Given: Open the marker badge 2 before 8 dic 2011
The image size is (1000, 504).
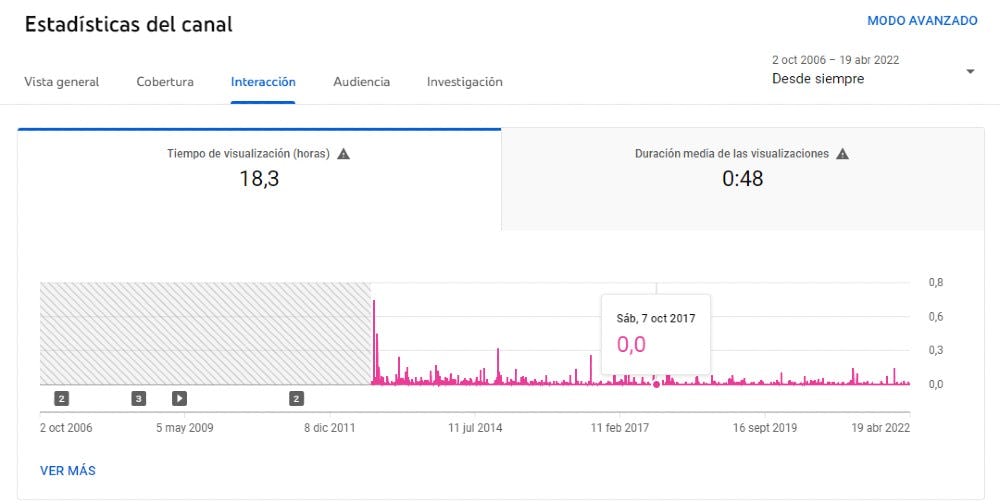Looking at the screenshot, I should coord(296,399).
